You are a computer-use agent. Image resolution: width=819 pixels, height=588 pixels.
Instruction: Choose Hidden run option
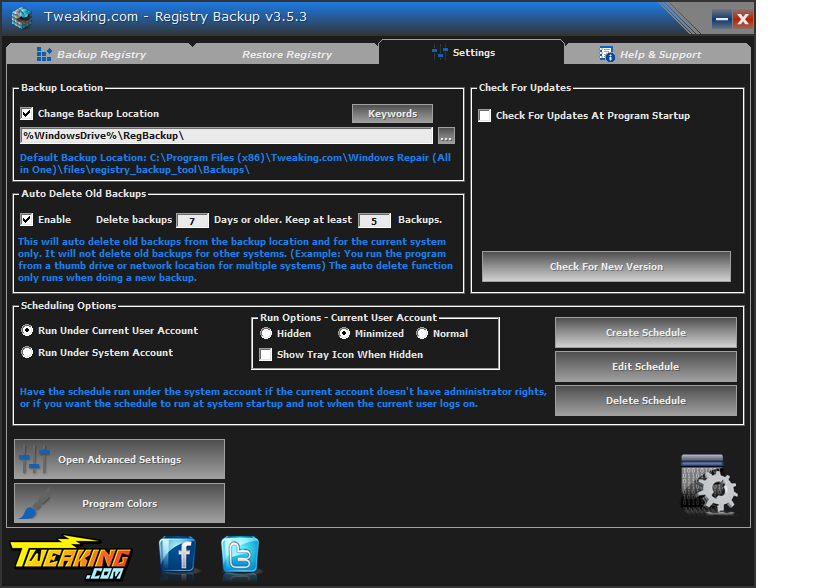(266, 334)
